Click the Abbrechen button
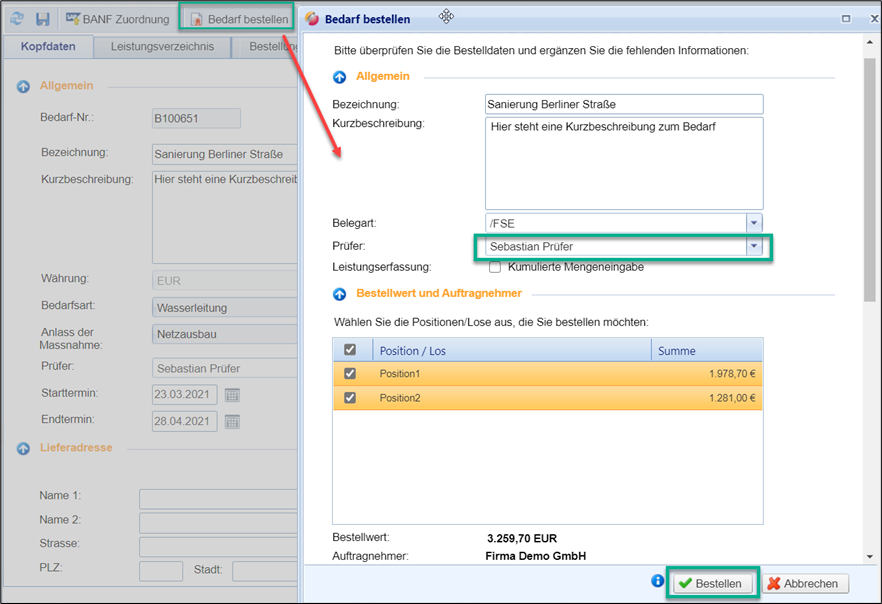 [x=806, y=583]
